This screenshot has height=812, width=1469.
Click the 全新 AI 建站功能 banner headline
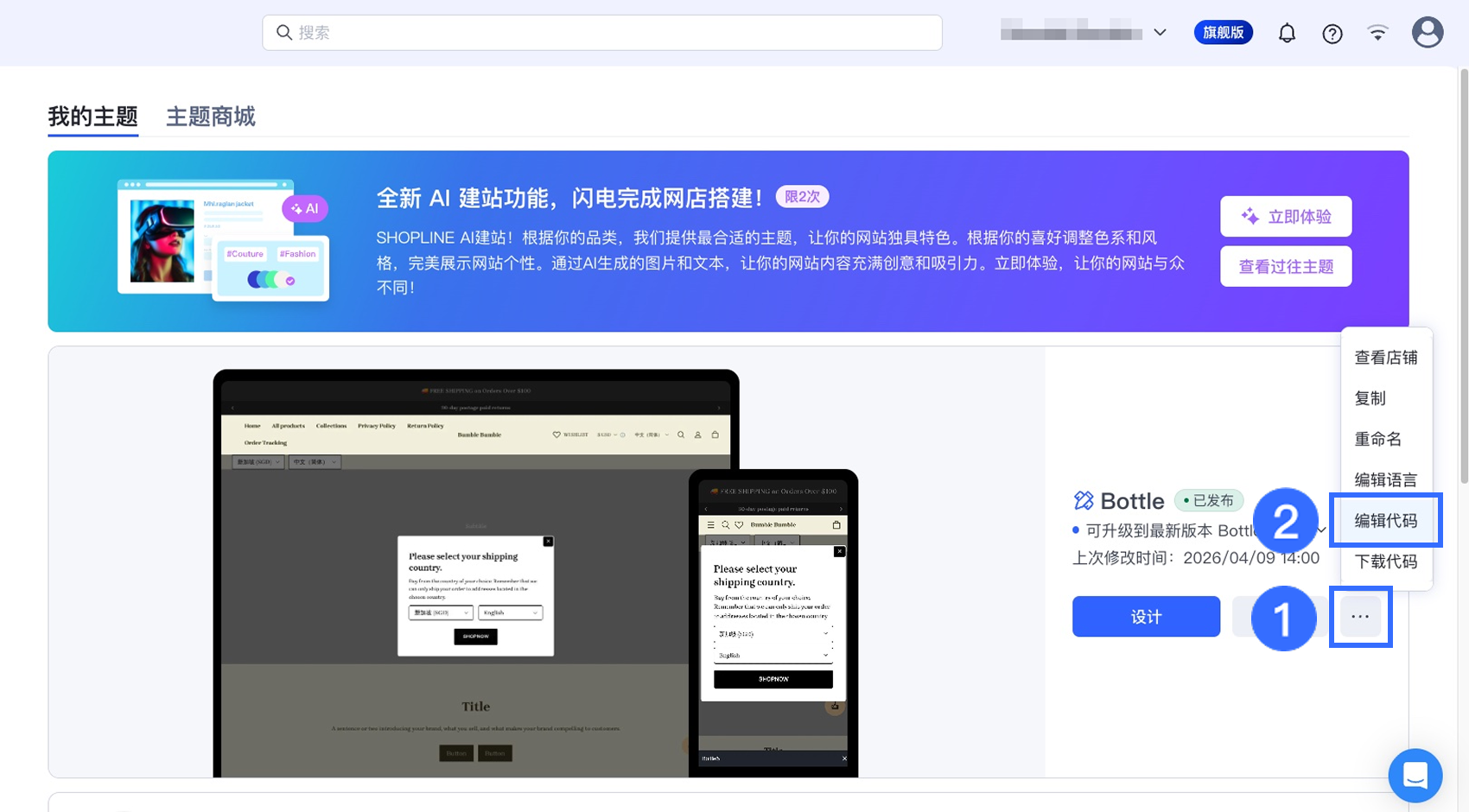[570, 198]
